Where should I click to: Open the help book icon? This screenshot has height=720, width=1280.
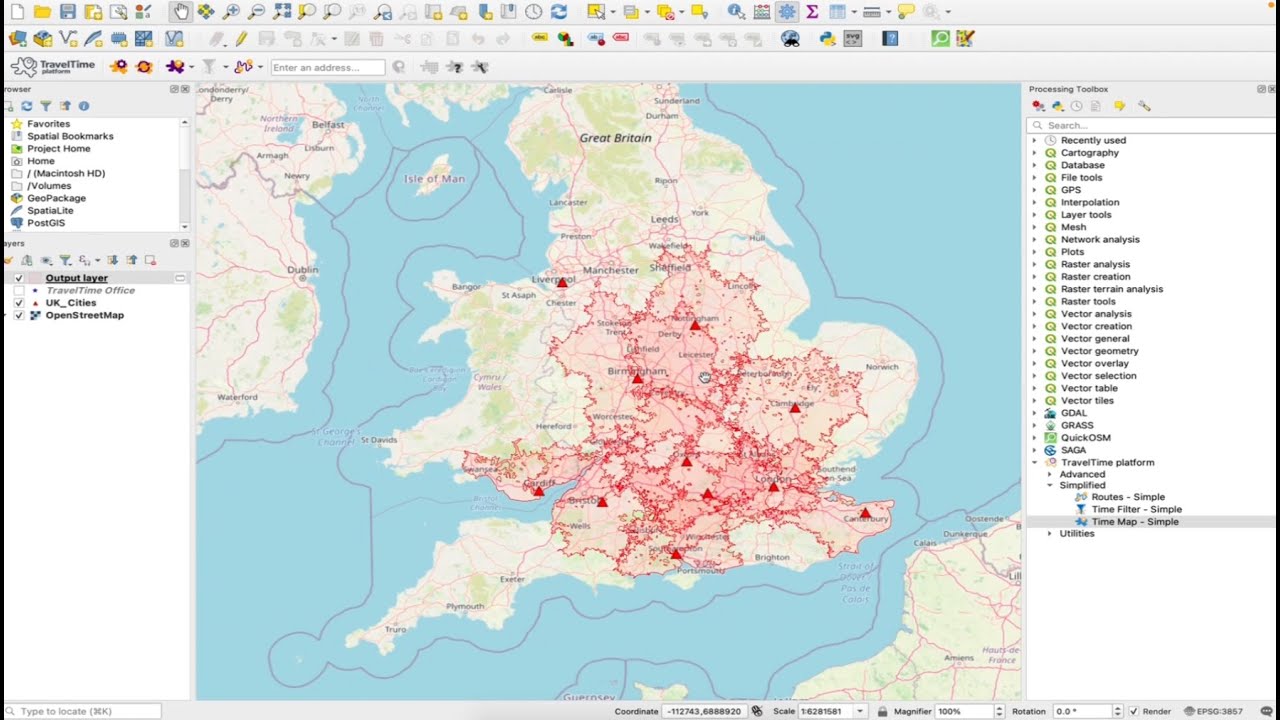pyautogui.click(x=890, y=38)
